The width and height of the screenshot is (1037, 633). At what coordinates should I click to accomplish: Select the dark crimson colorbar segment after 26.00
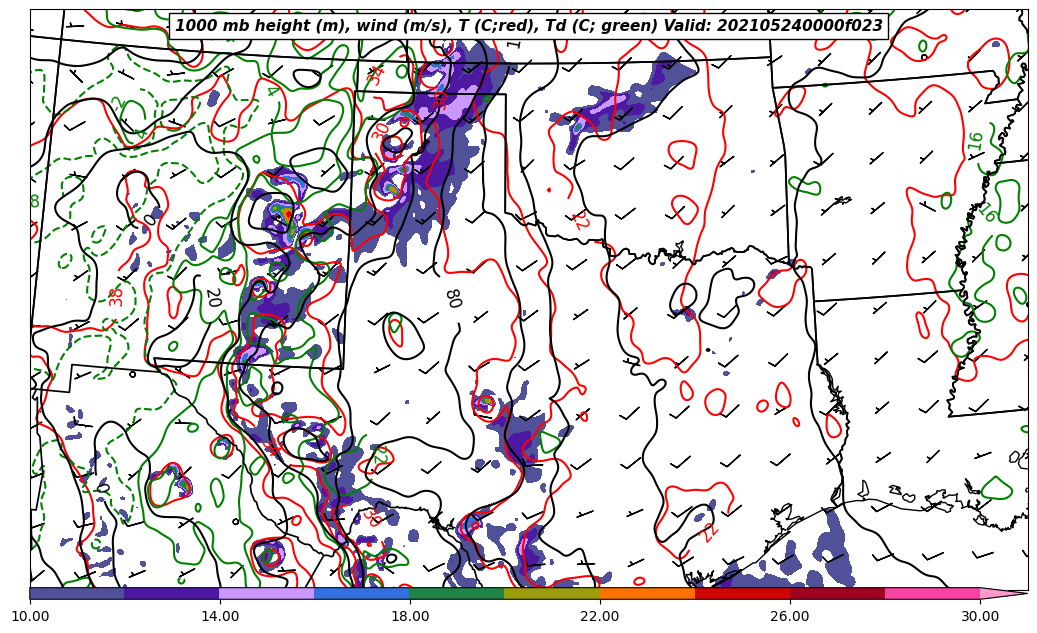point(836,593)
